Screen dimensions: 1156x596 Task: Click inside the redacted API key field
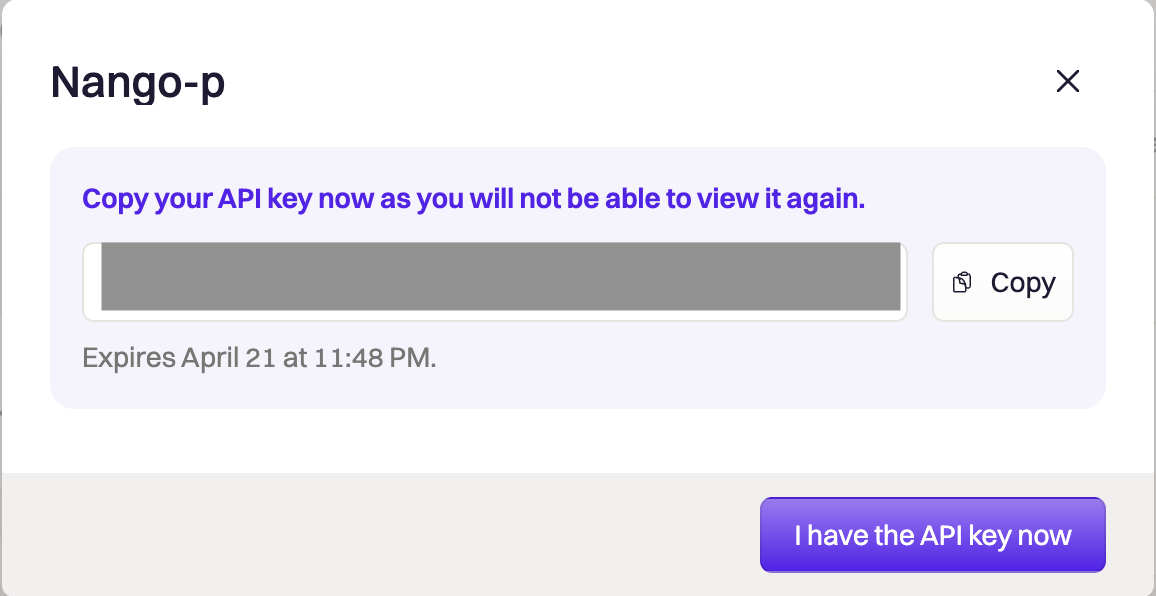pos(495,282)
